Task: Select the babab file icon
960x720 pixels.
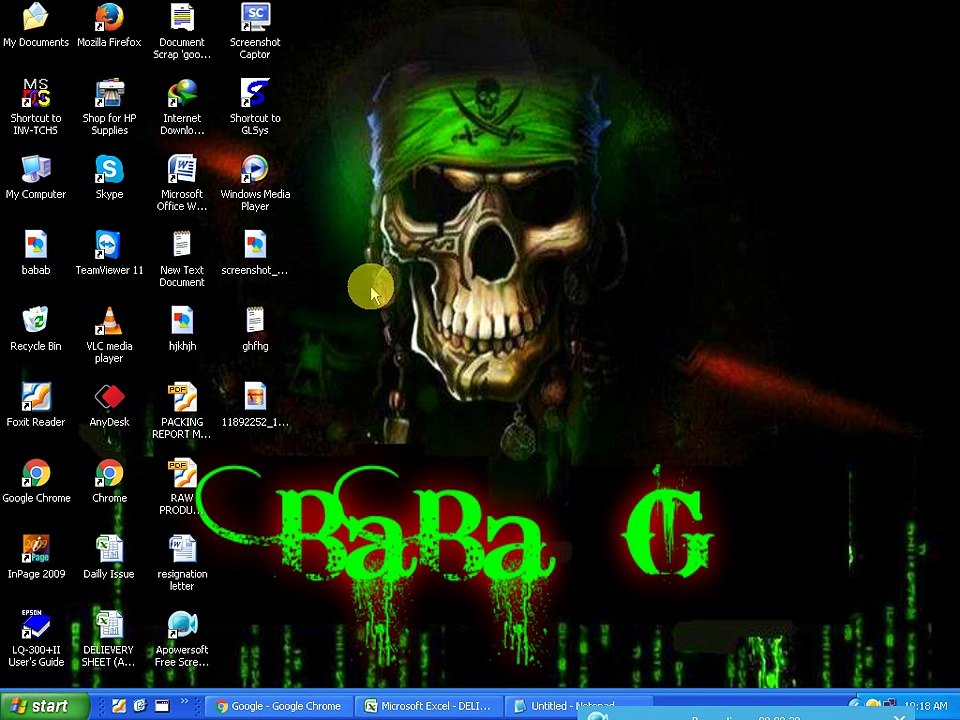Action: [x=36, y=253]
